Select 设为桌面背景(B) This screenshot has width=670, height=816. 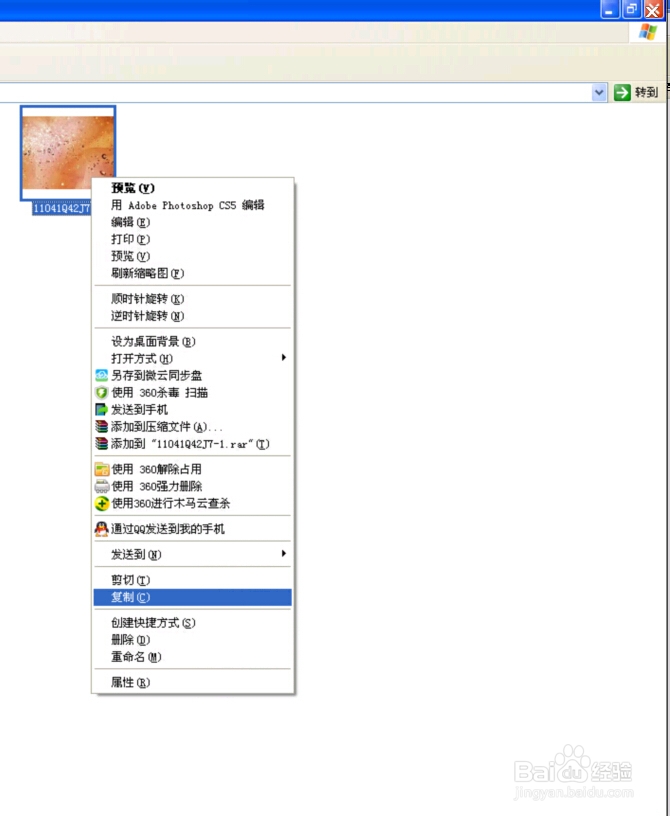(x=193, y=341)
